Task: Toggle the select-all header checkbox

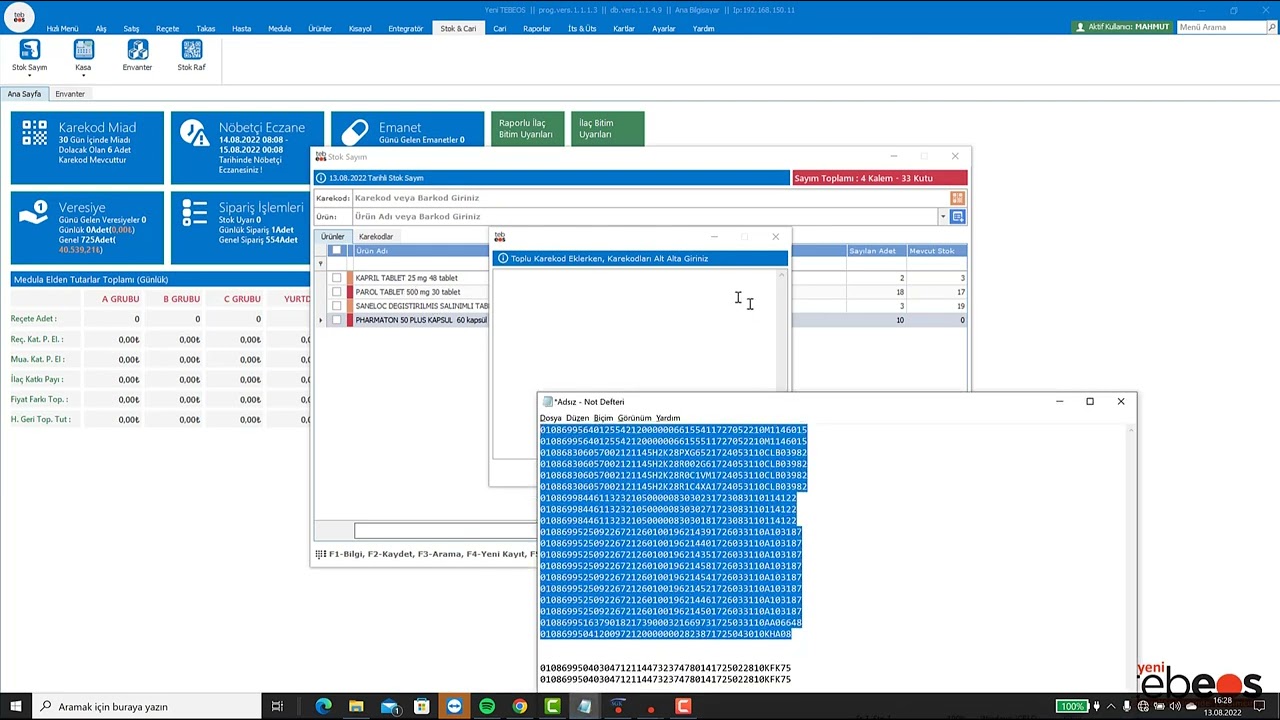Action: point(336,250)
